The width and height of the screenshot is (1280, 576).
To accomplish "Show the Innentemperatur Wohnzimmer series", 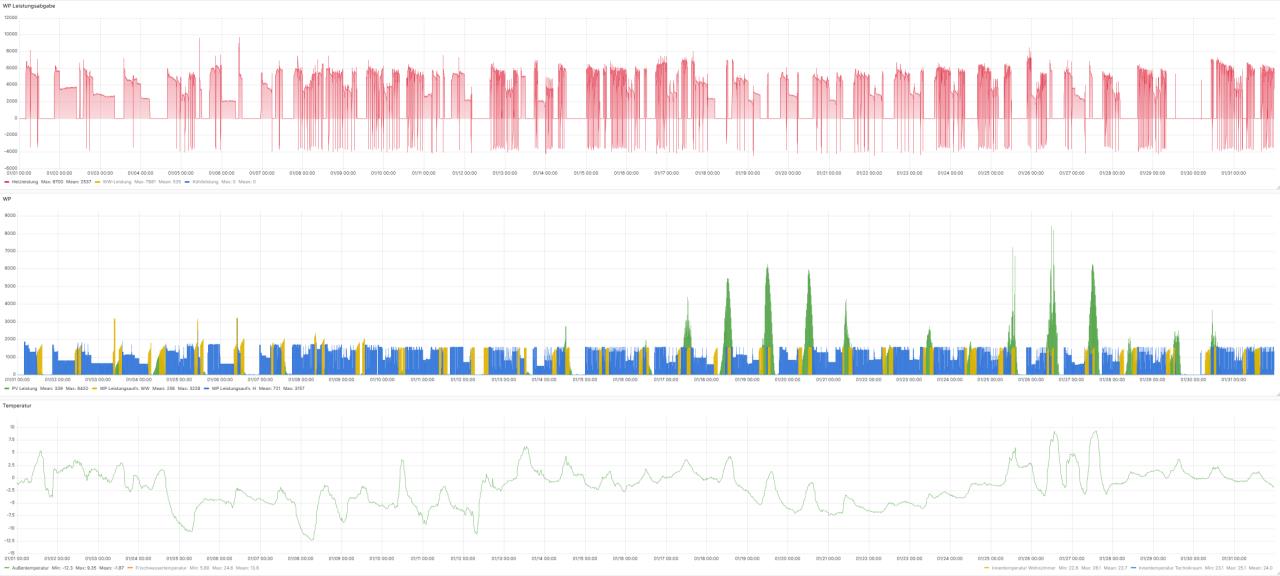I will (x=1022, y=567).
